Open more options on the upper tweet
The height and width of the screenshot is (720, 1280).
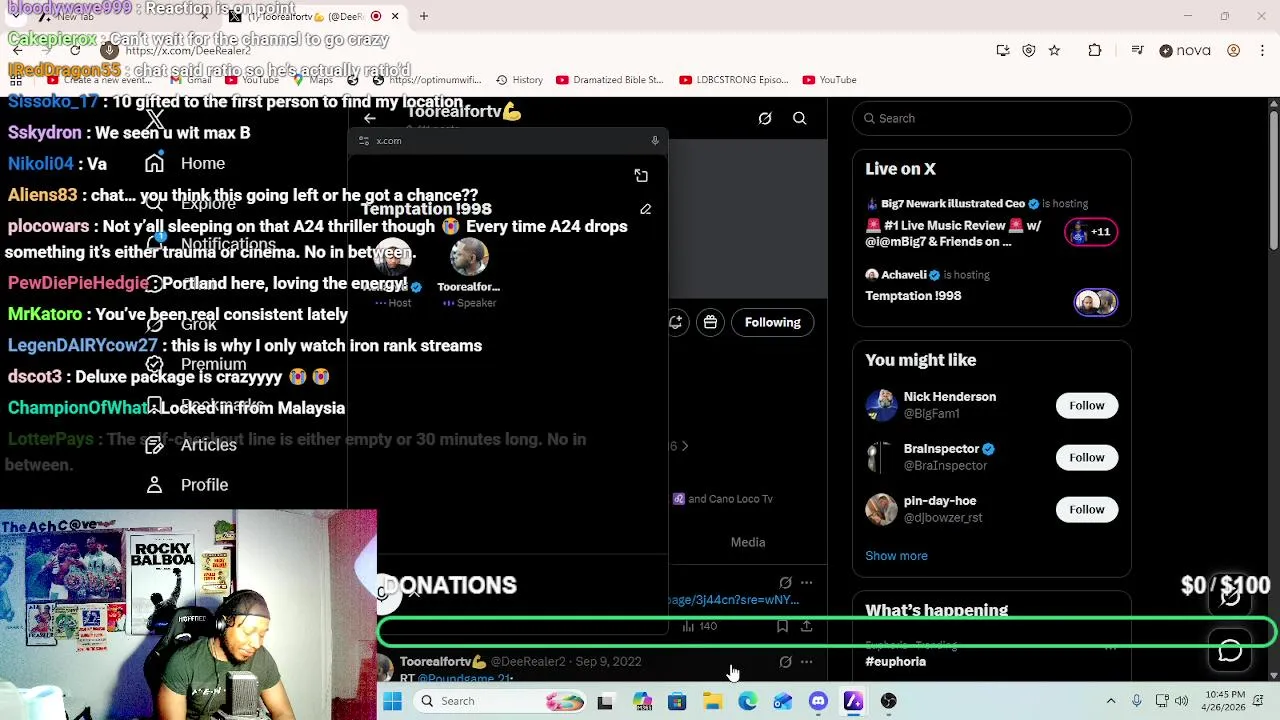(806, 582)
